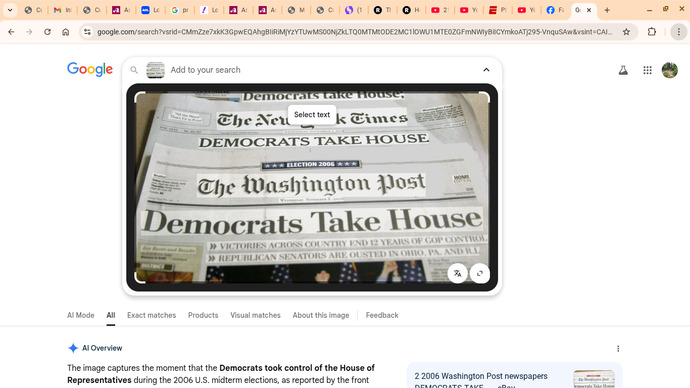Screen dimensions: 690x388
Task: Click the address bar URL
Action: click(354, 32)
